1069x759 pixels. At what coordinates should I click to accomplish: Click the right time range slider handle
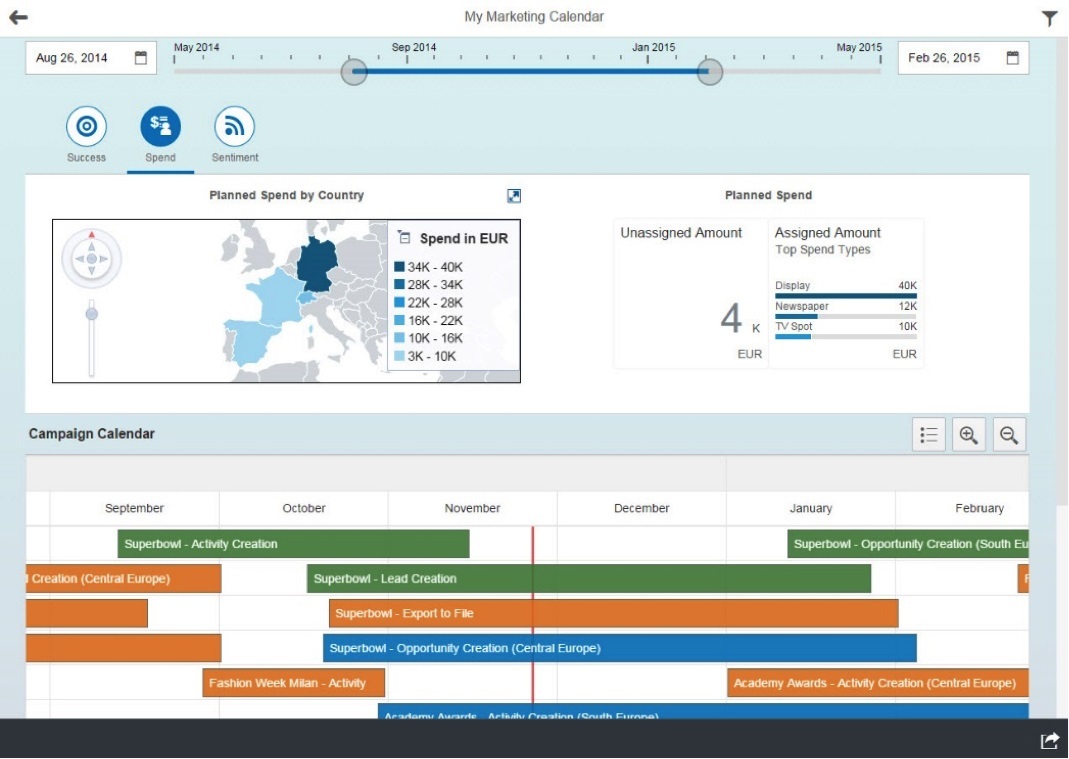click(x=709, y=72)
